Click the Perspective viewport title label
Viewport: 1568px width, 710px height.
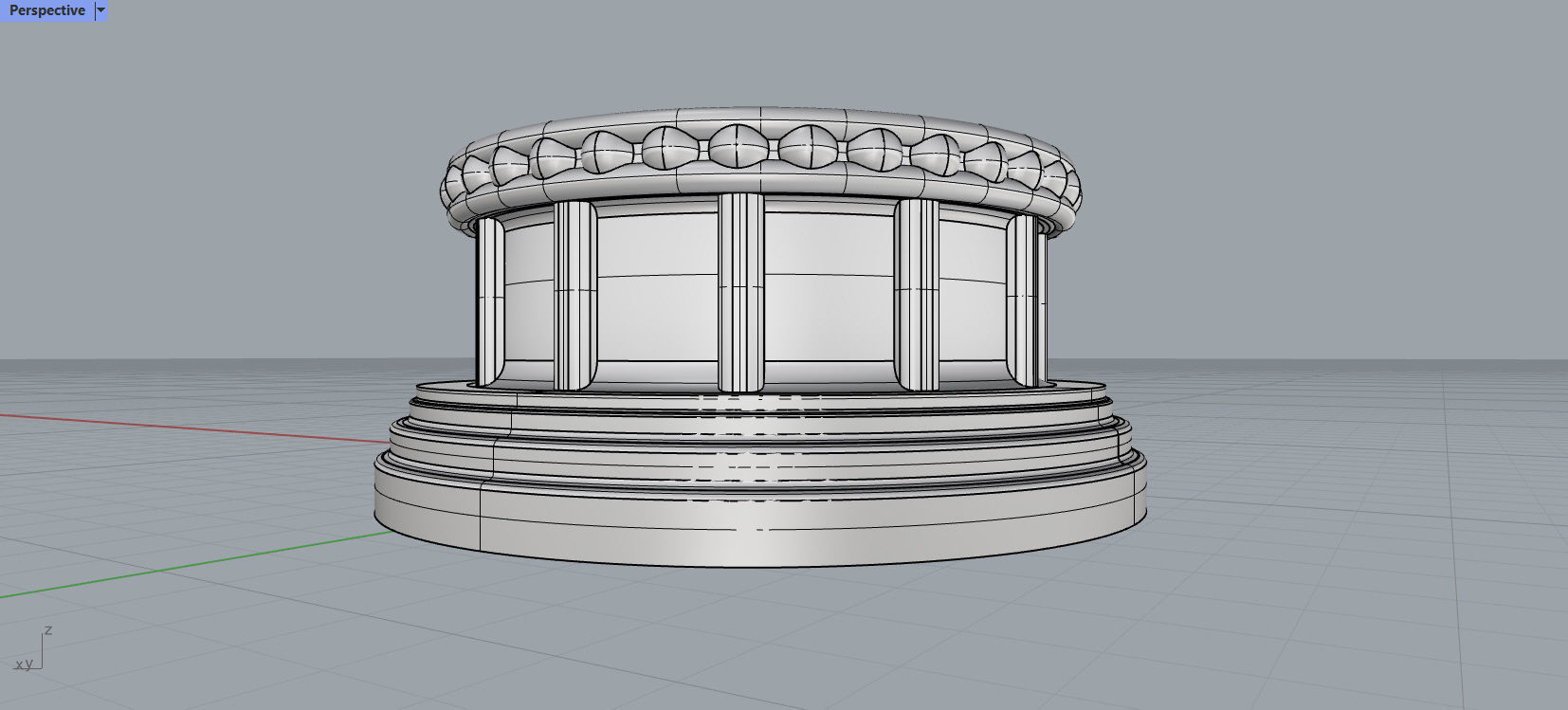tap(47, 10)
